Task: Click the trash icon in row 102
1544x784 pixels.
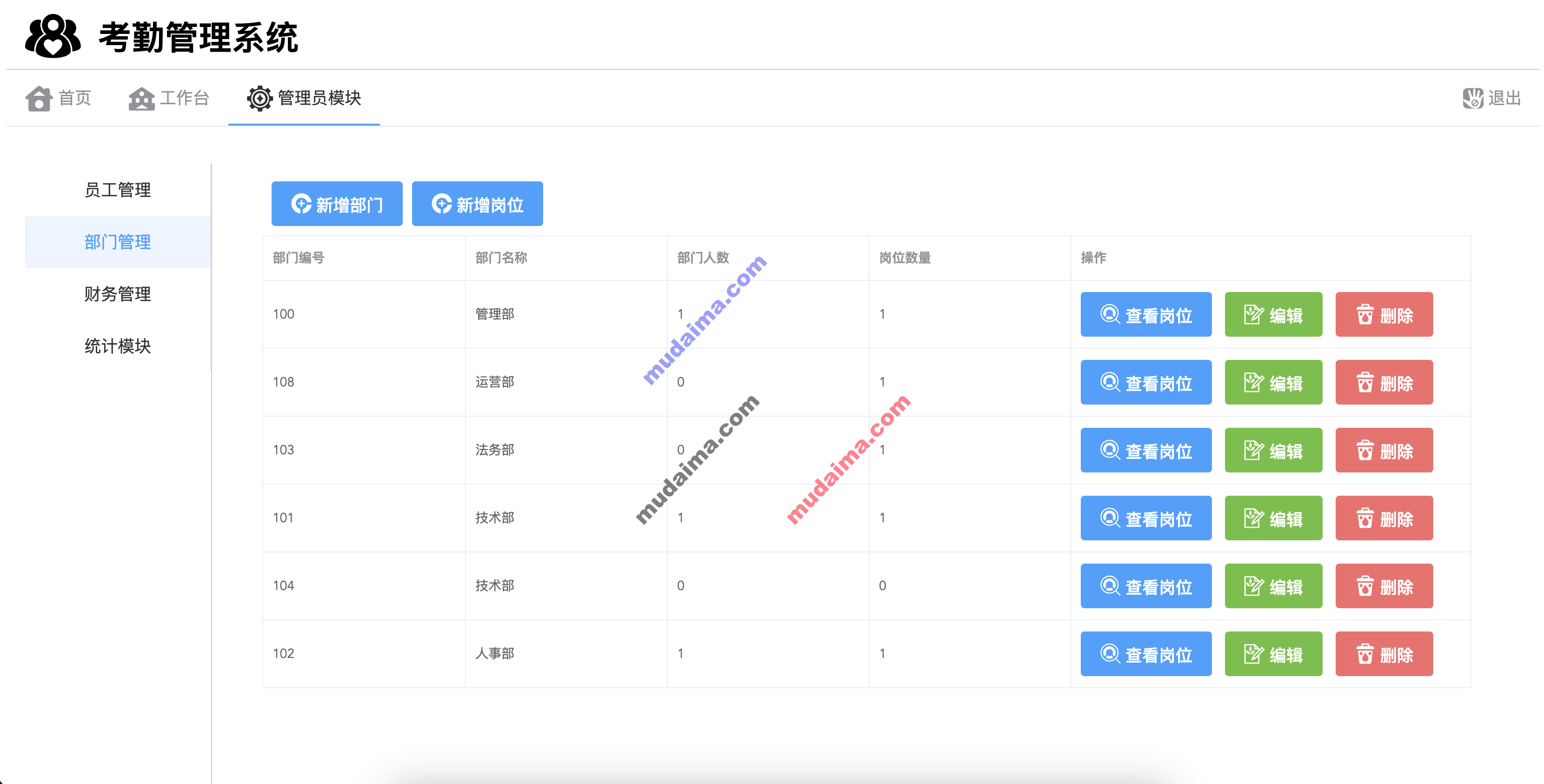Action: tap(1365, 653)
